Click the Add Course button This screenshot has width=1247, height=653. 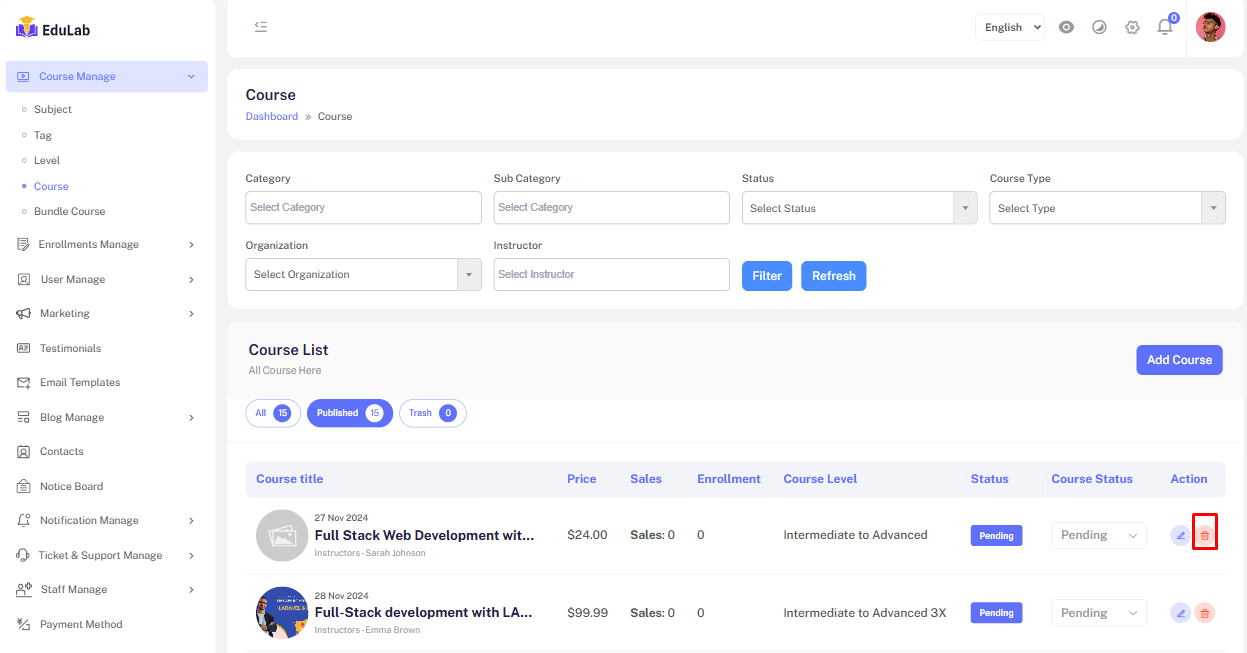(1178, 360)
